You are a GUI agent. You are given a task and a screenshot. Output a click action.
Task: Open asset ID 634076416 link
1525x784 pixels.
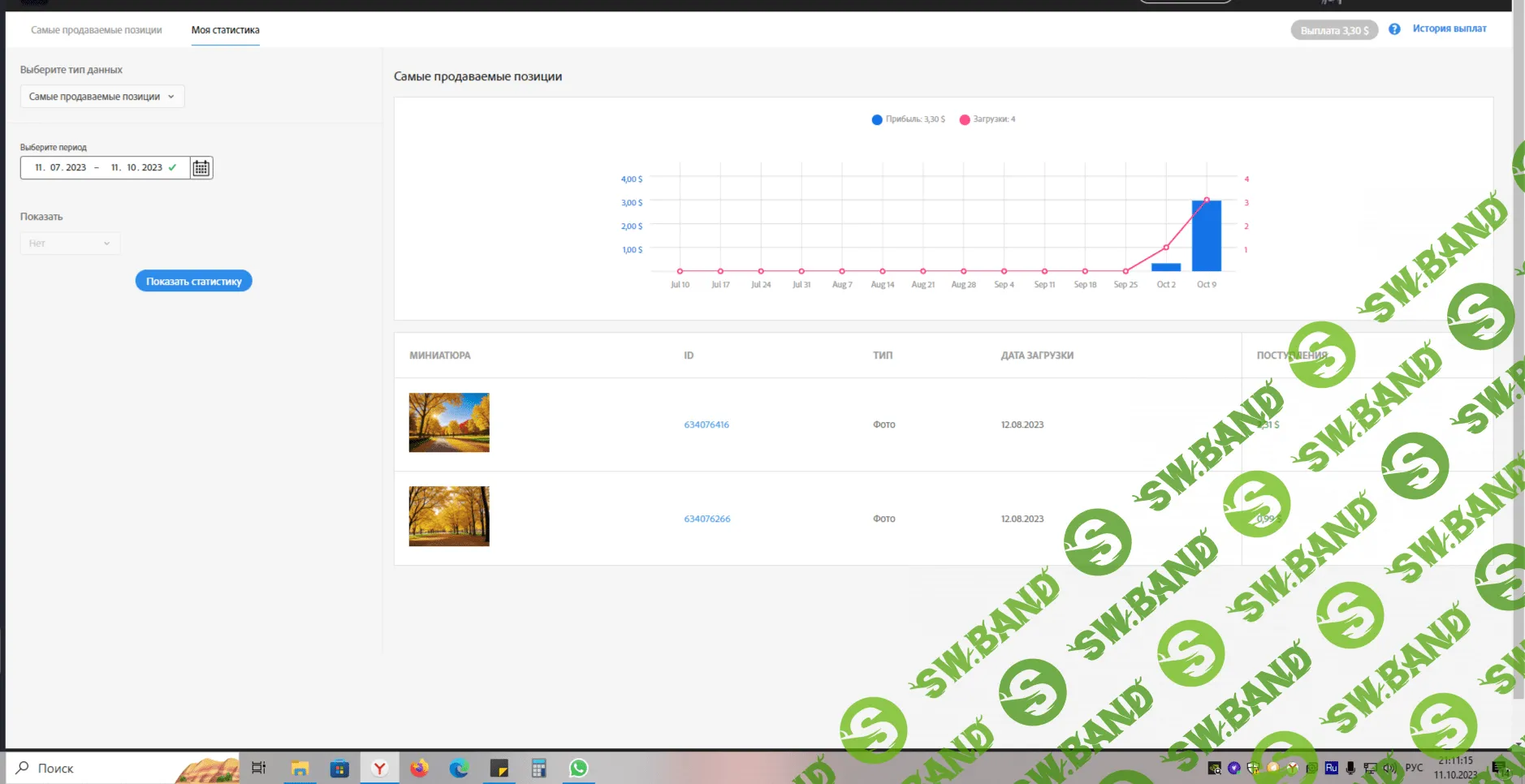[x=706, y=424]
